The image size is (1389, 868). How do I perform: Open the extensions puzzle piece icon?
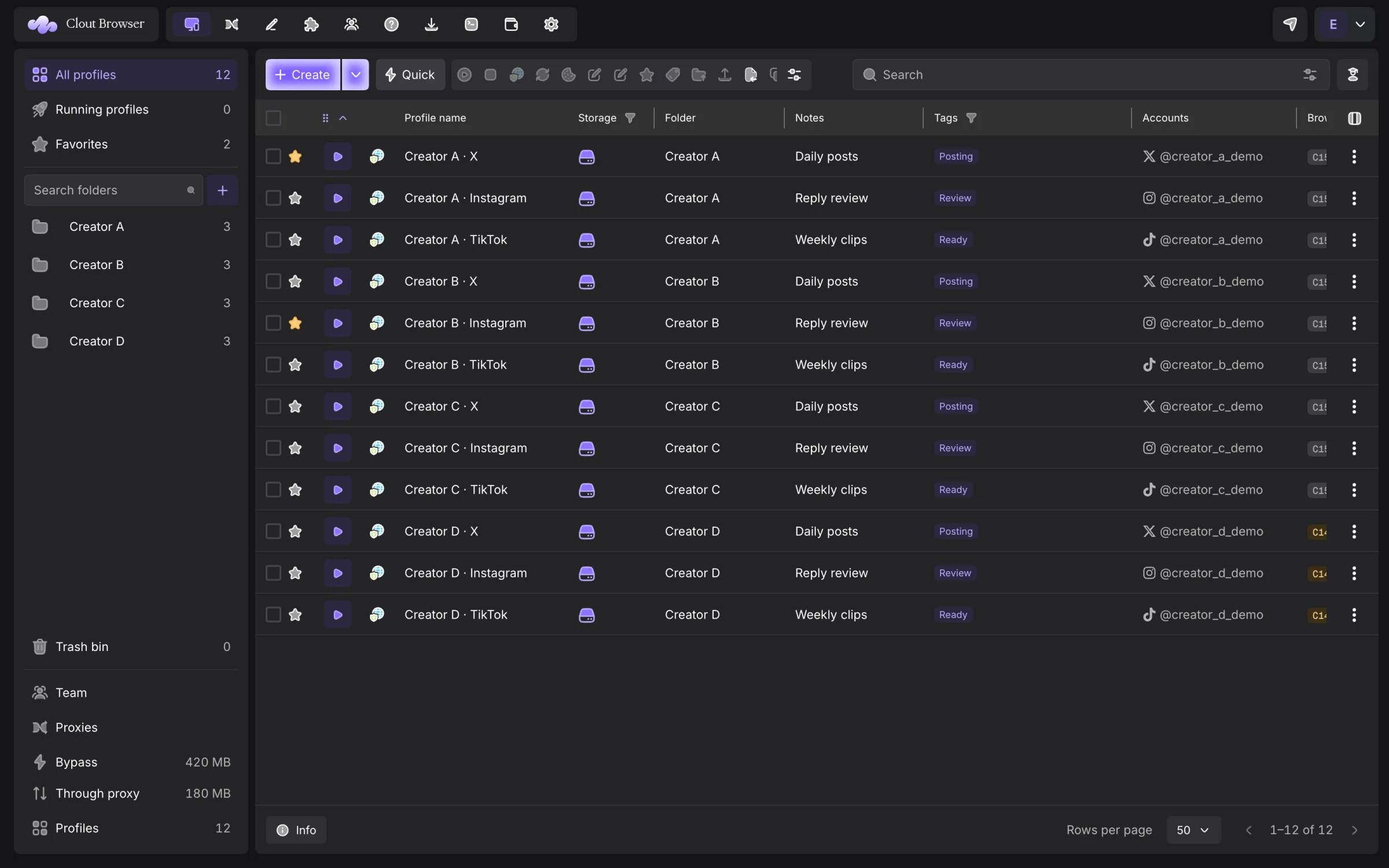311,24
